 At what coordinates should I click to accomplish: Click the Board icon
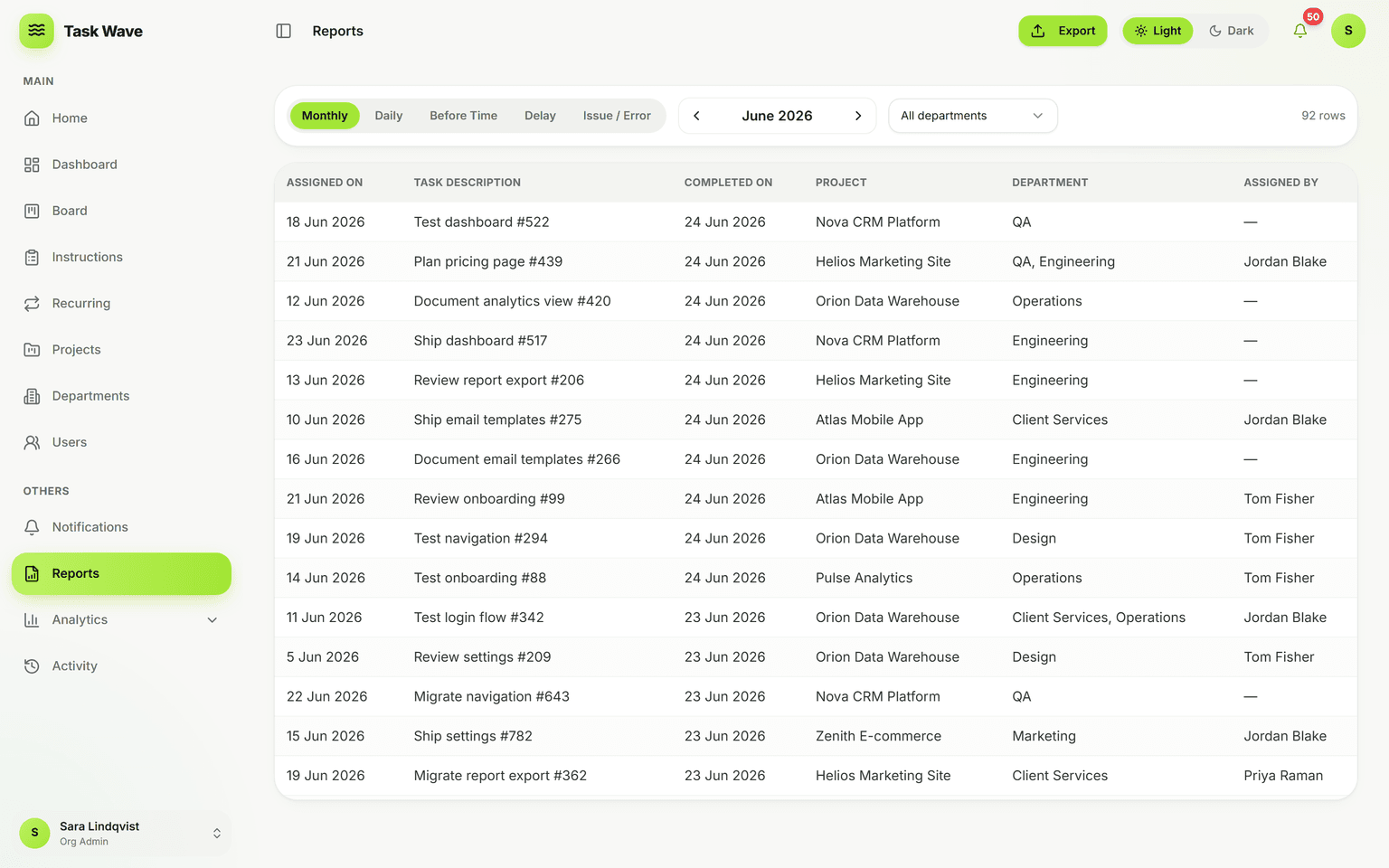32,211
